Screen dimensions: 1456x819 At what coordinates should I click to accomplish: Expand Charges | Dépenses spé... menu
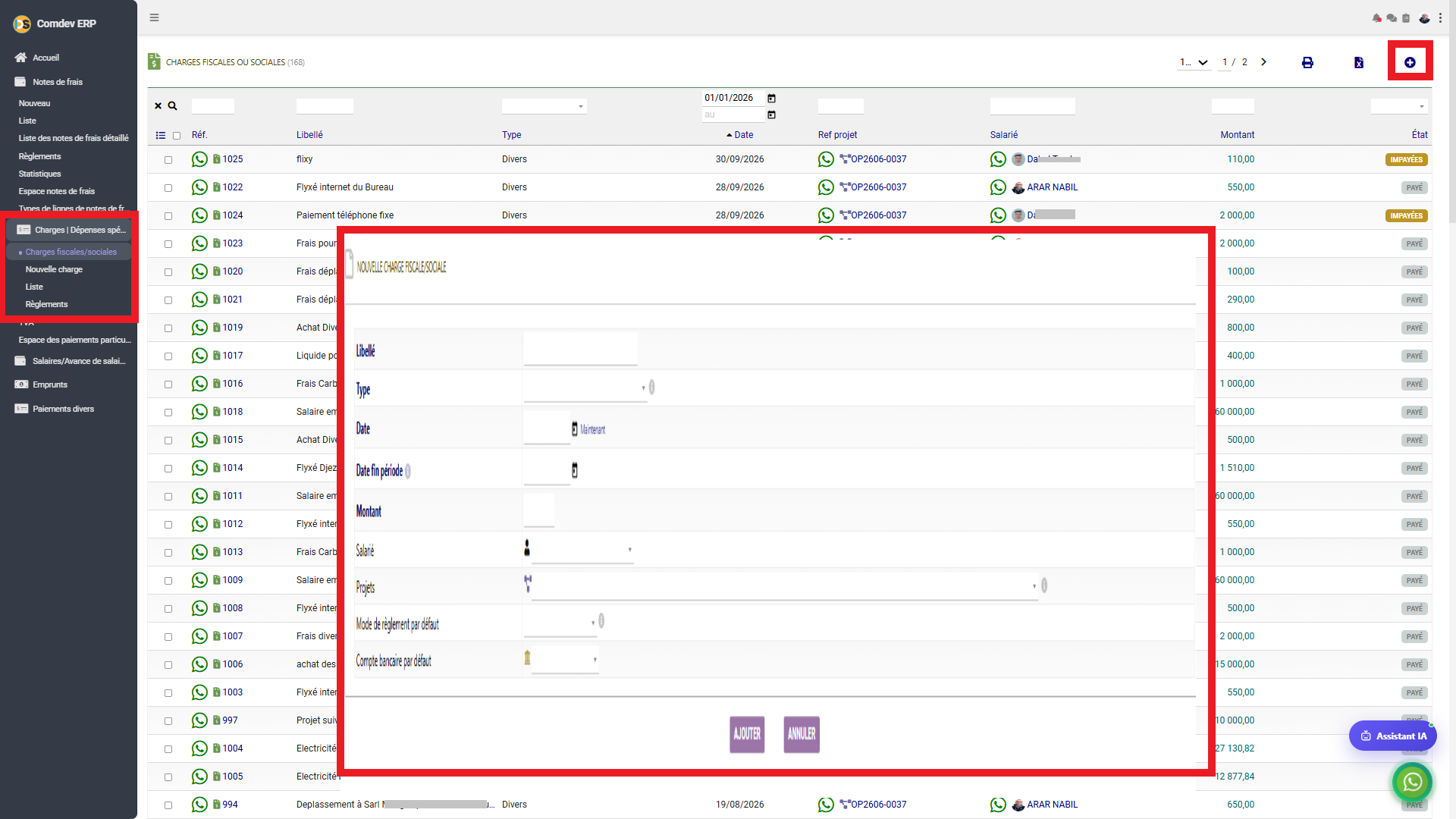click(69, 230)
